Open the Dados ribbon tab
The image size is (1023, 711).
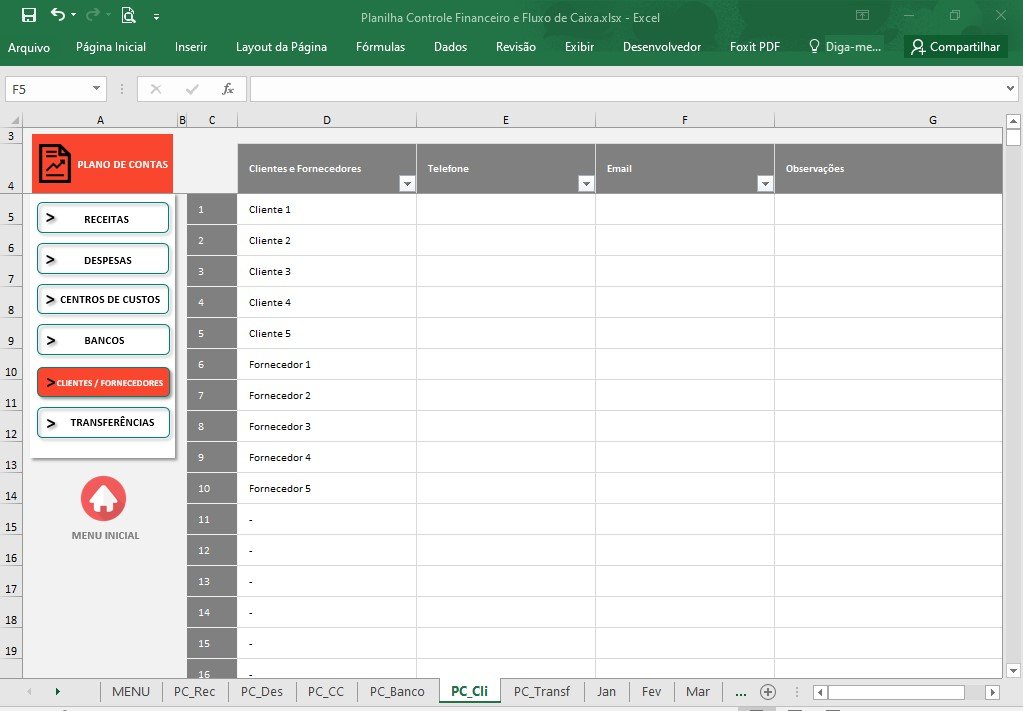pyautogui.click(x=450, y=47)
